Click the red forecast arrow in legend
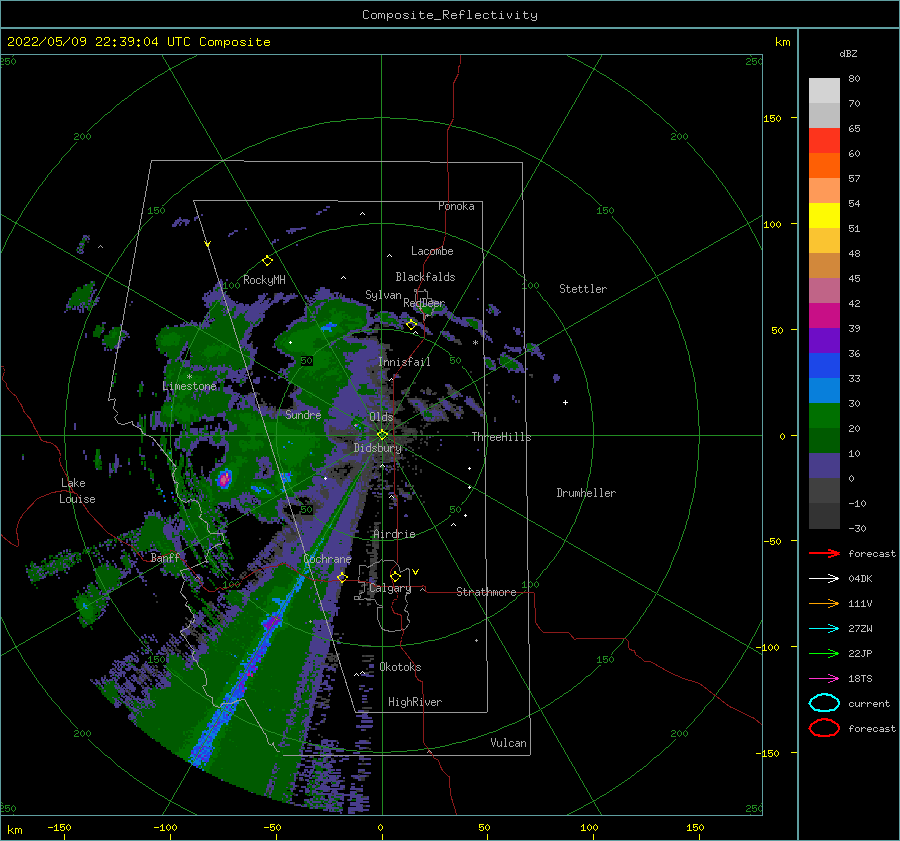 tap(824, 553)
